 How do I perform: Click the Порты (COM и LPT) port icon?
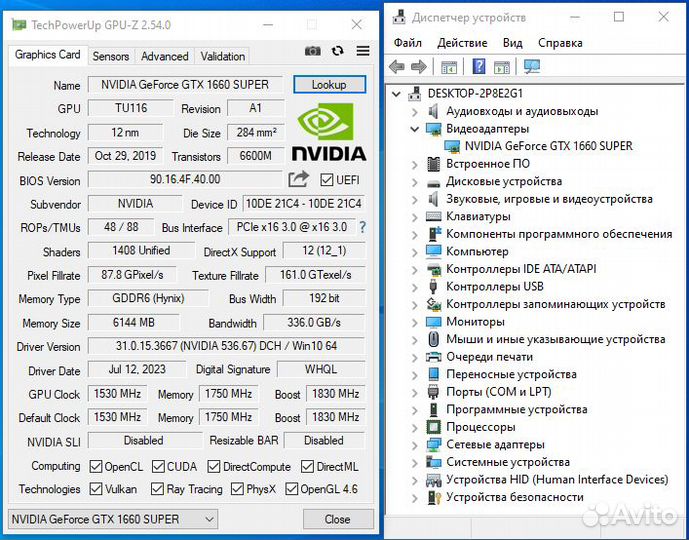(434, 391)
